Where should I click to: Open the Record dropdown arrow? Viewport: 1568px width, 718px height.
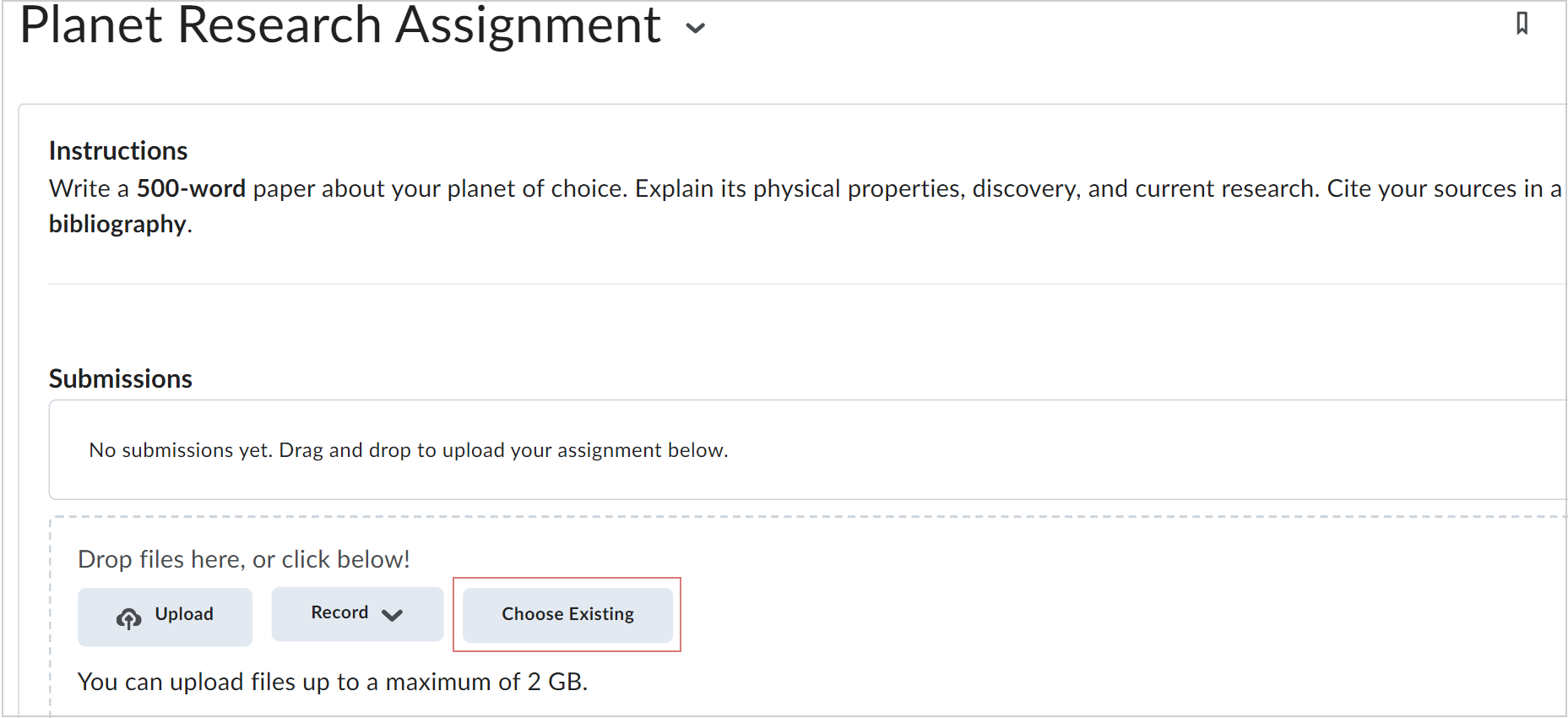[x=392, y=615]
